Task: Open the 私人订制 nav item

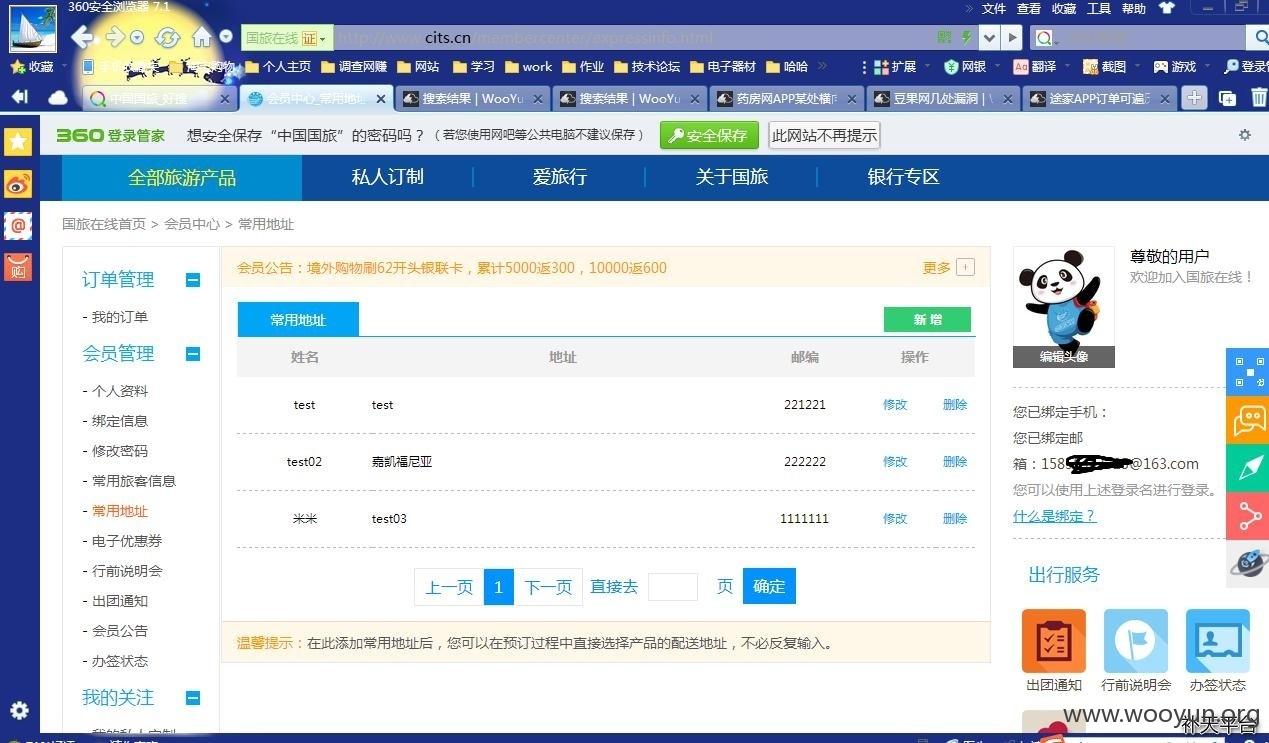Action: (388, 177)
